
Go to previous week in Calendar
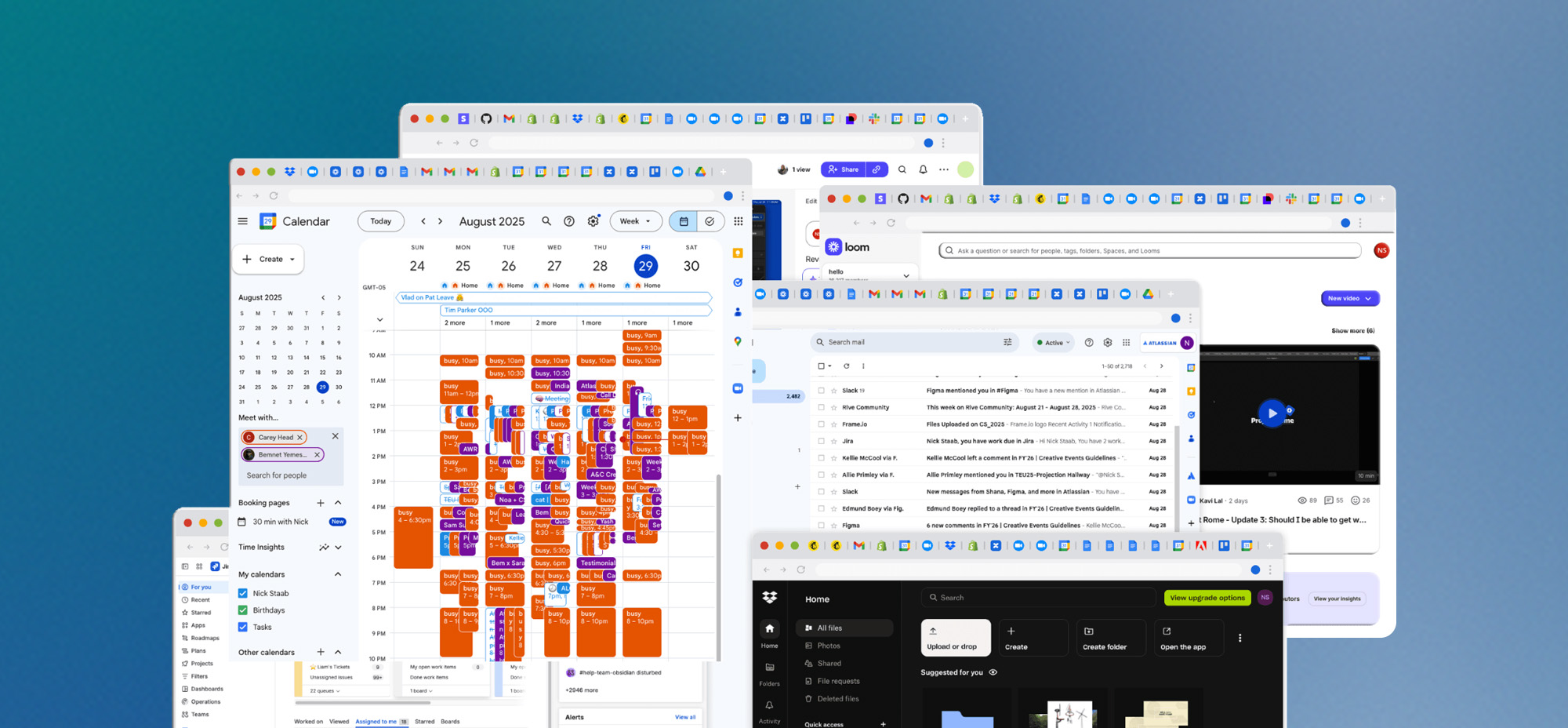click(x=423, y=221)
